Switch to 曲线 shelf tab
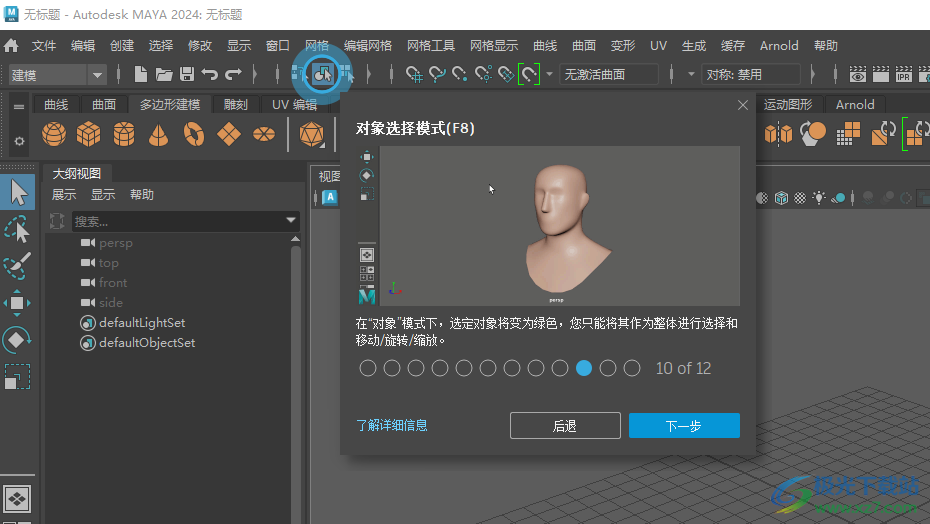This screenshot has width=930, height=524. click(56, 104)
